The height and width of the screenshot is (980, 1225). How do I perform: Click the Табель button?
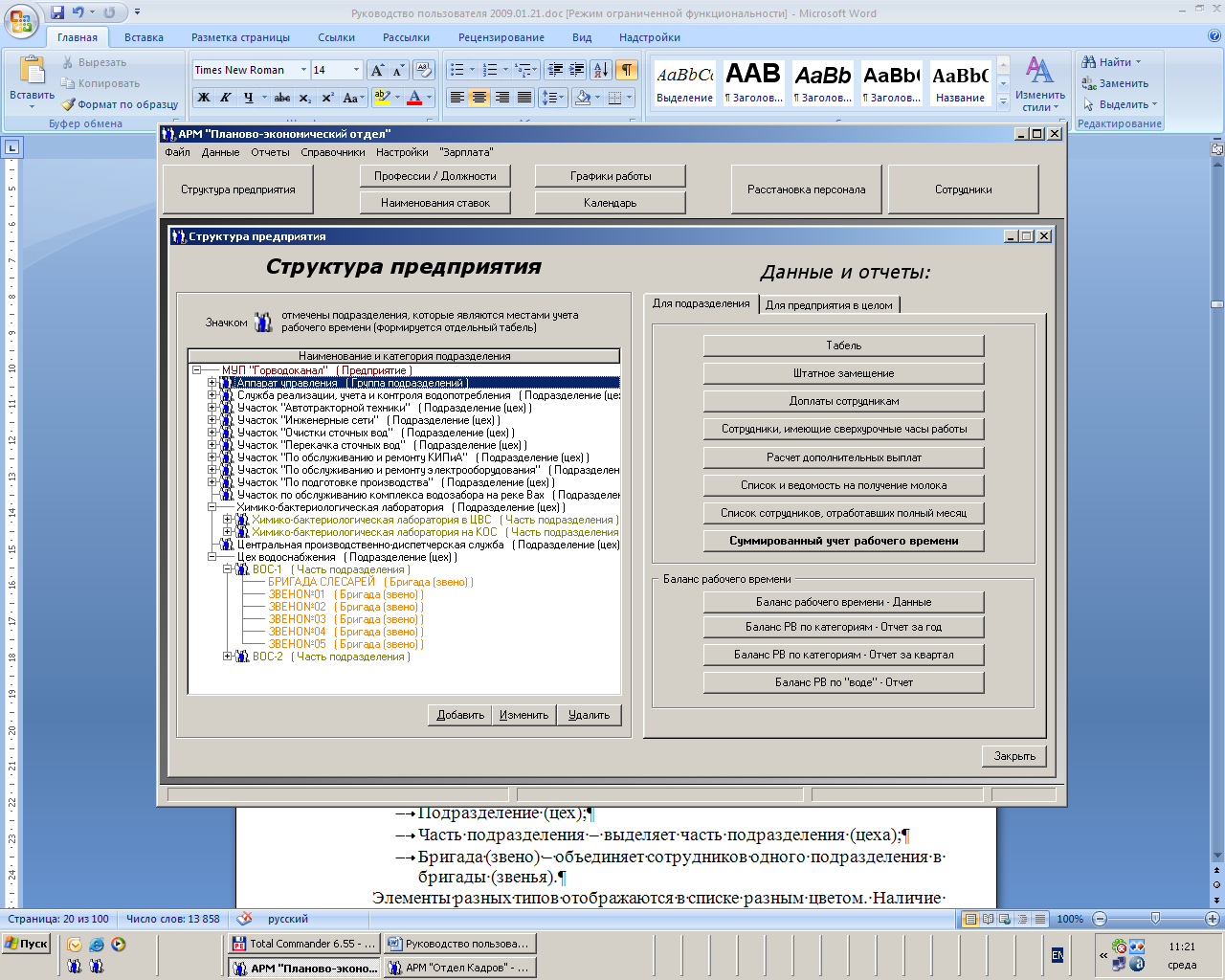(843, 345)
